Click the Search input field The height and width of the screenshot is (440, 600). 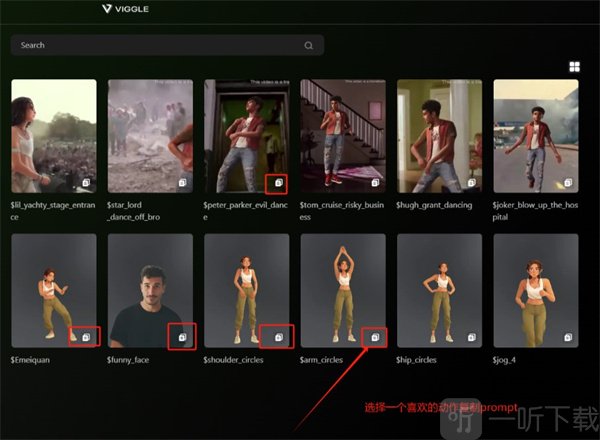click(167, 45)
